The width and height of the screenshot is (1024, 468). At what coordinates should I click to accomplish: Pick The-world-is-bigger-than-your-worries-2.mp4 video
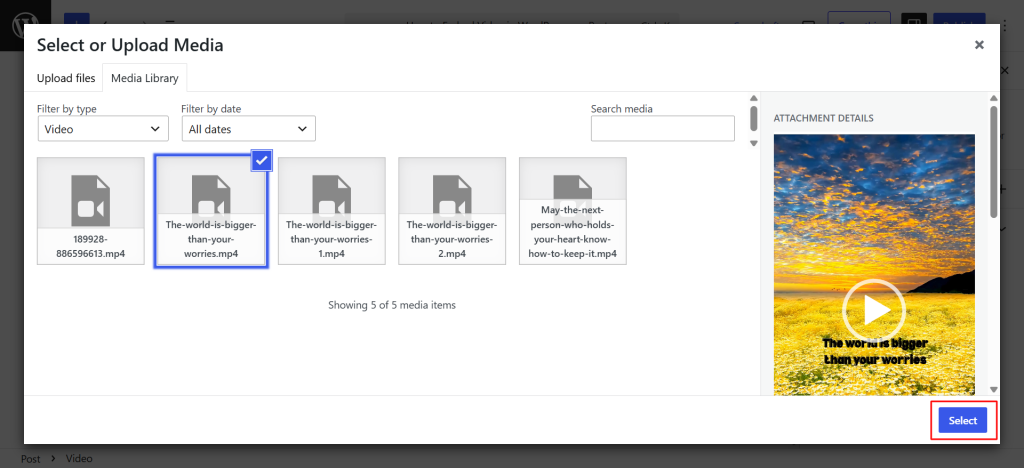coord(452,211)
